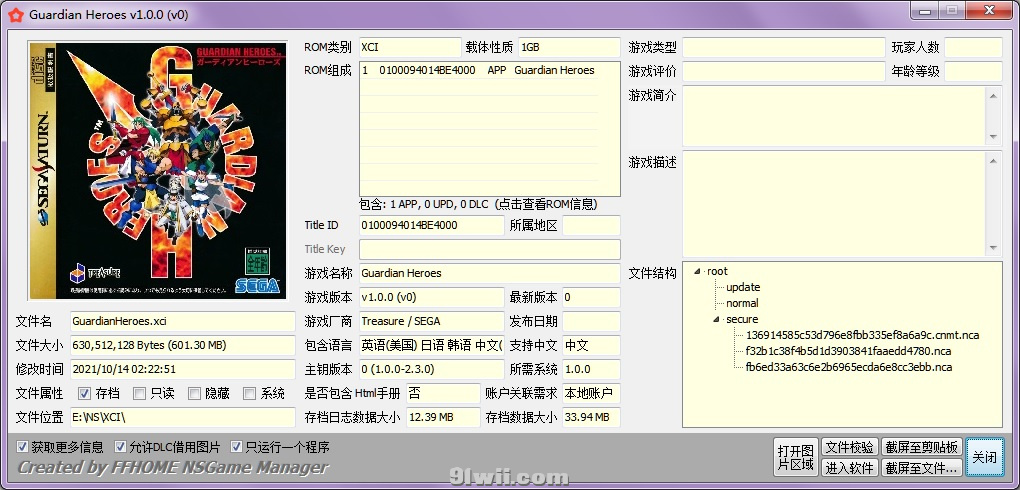Close the window with the red X button
This screenshot has width=1020, height=490.
point(989,11)
